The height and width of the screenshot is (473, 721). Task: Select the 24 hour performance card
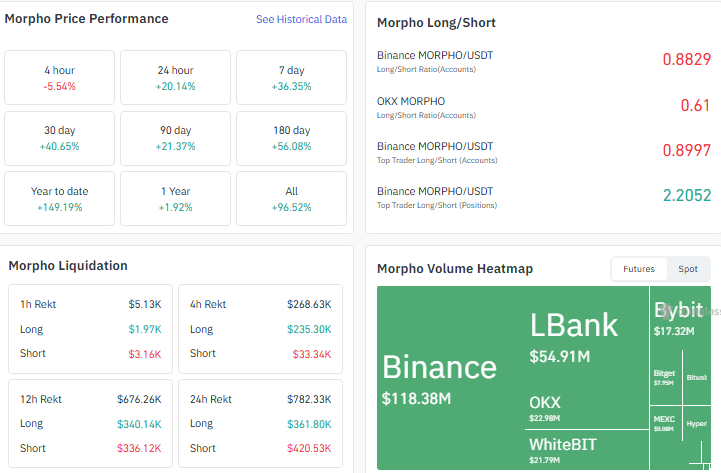pos(175,78)
